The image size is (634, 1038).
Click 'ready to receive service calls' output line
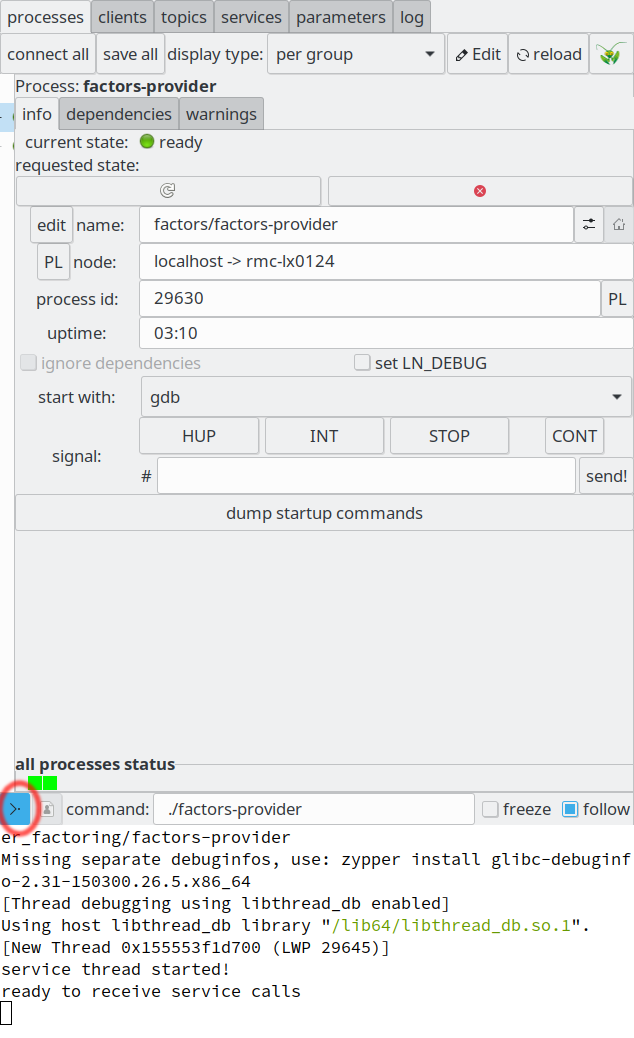tap(151, 992)
